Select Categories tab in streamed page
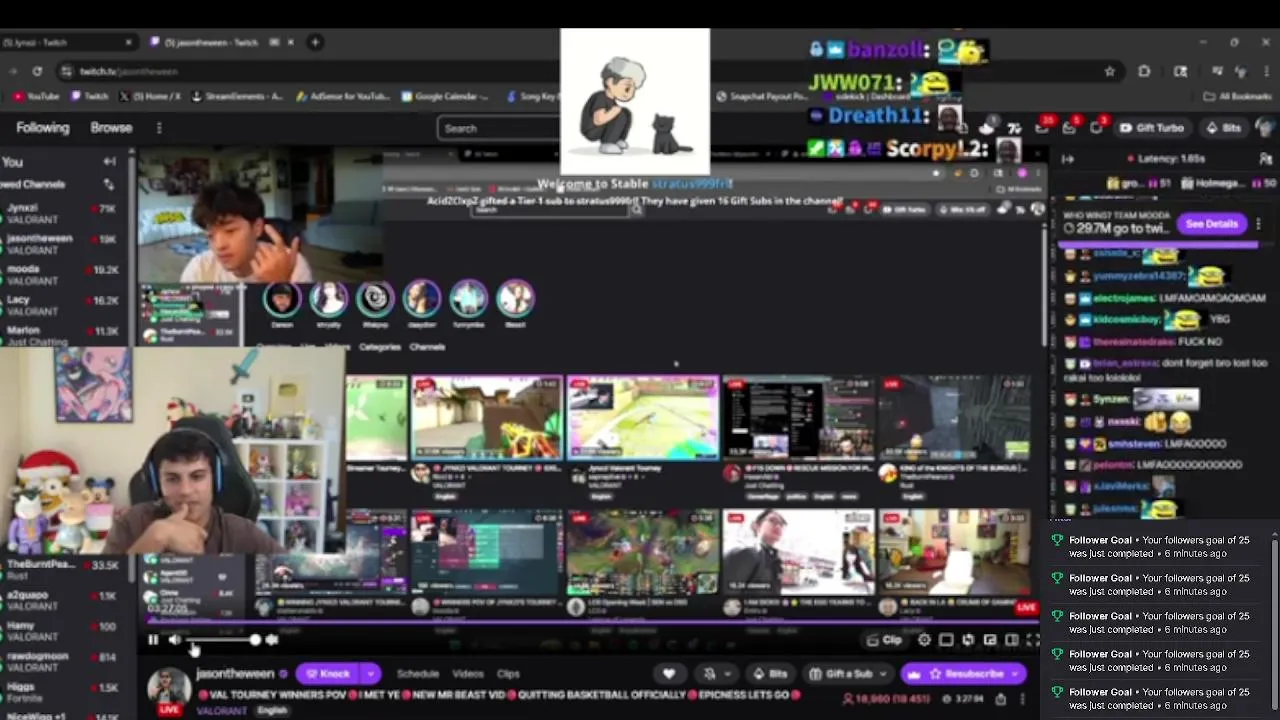Screen dimensions: 1280x720 tap(380, 347)
